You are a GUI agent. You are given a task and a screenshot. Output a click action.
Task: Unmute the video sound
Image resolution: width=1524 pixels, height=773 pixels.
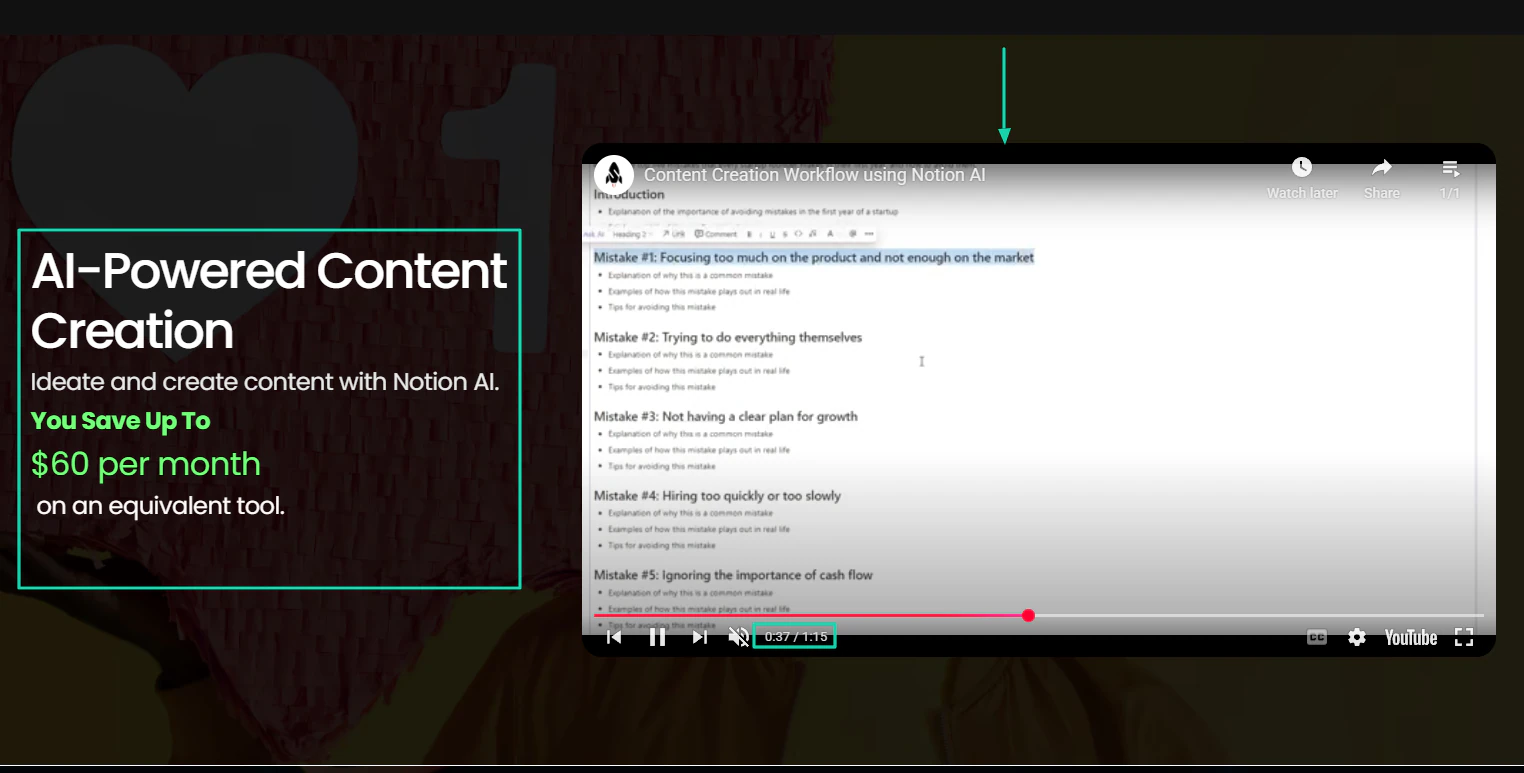739,637
